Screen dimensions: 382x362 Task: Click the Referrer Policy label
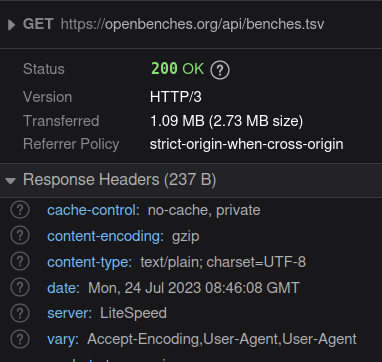coord(71,144)
